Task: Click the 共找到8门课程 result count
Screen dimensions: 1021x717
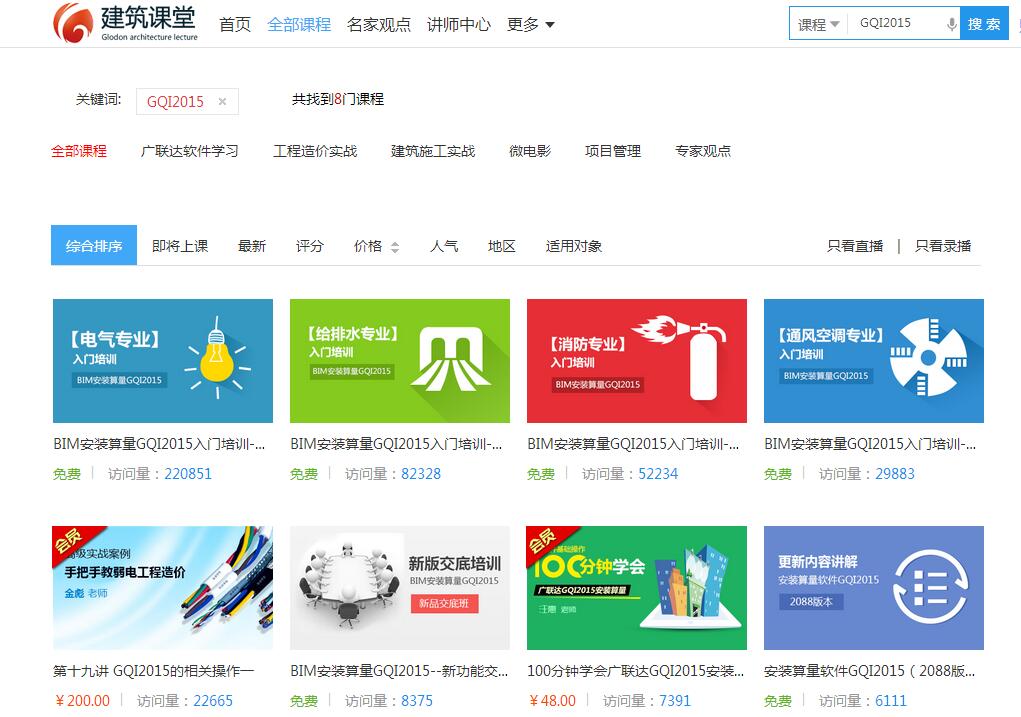Action: click(338, 99)
